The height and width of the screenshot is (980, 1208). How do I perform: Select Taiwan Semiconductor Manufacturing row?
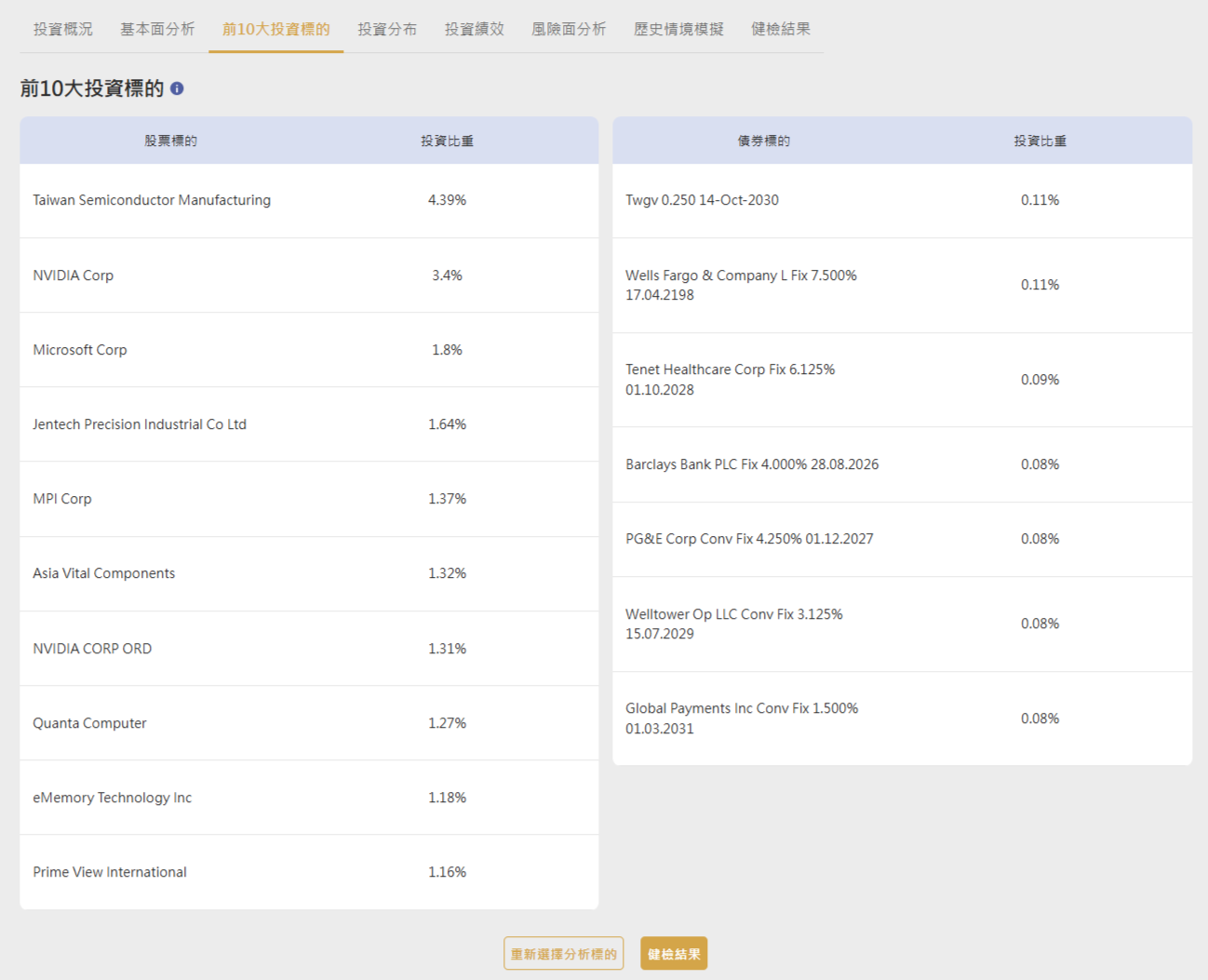309,200
